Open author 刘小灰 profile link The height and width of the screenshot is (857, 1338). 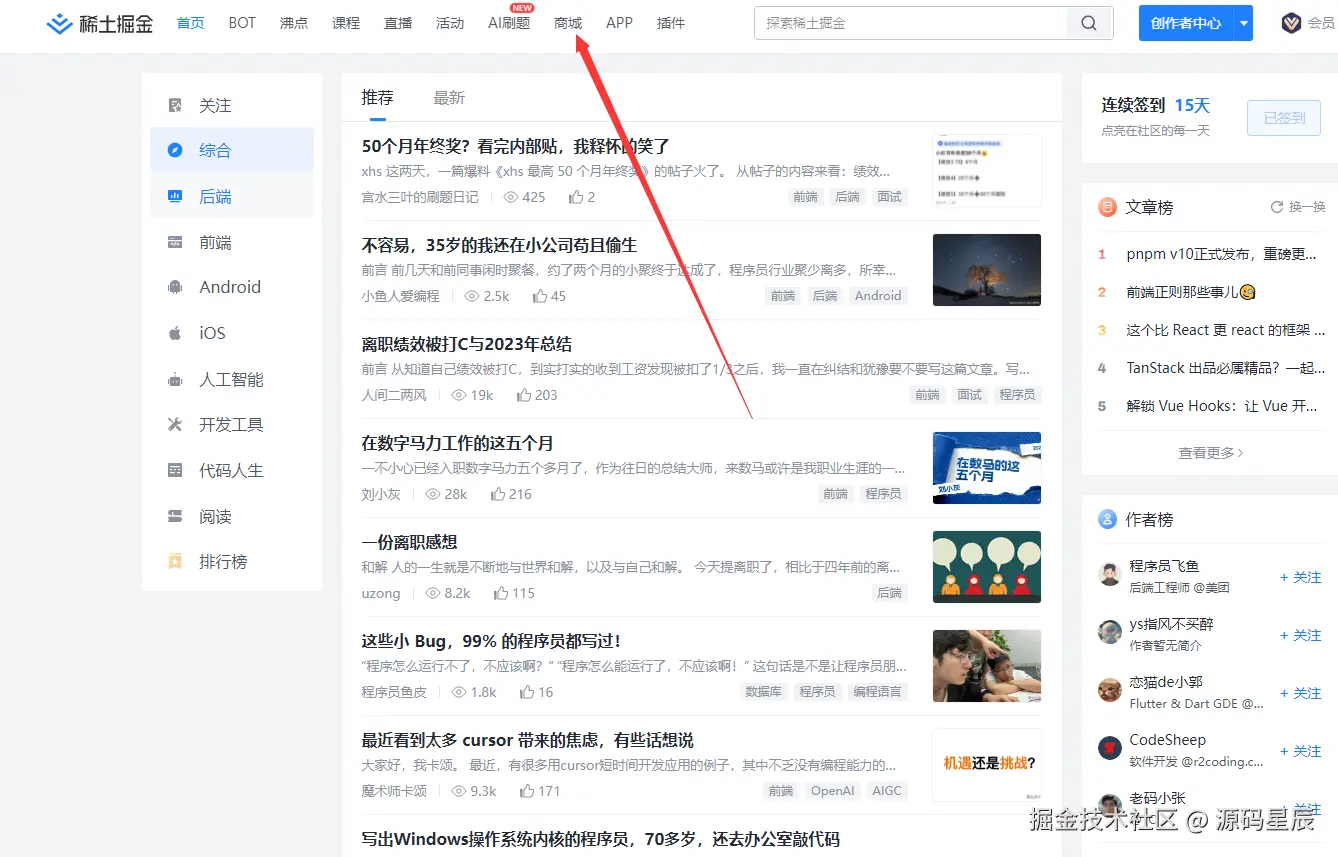(x=381, y=494)
